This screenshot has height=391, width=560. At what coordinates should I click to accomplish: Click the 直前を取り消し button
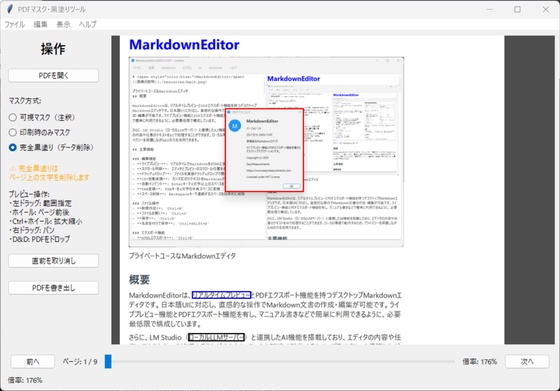54,261
